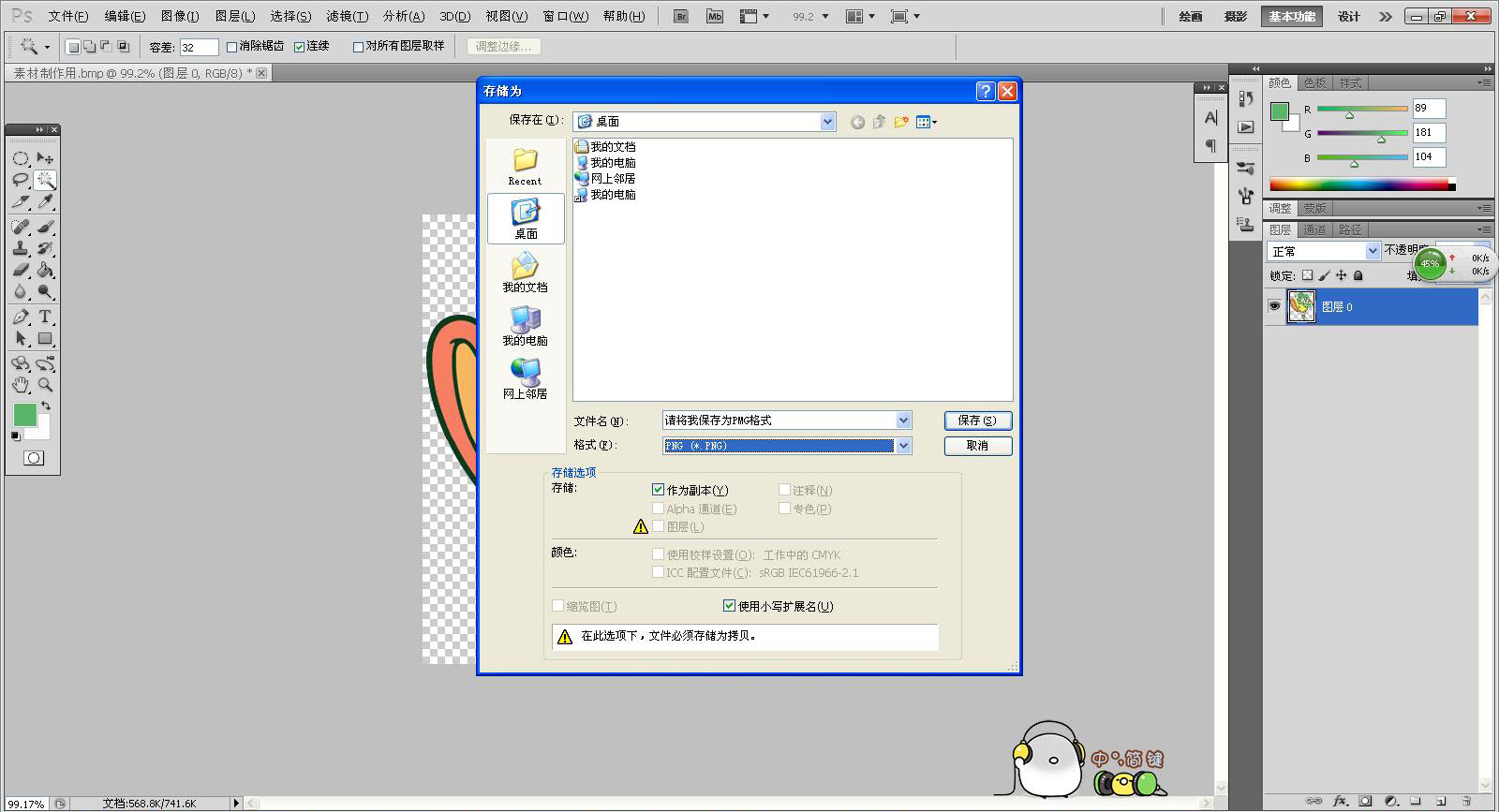Enable 对所有图层取样 checkbox

pos(358,47)
